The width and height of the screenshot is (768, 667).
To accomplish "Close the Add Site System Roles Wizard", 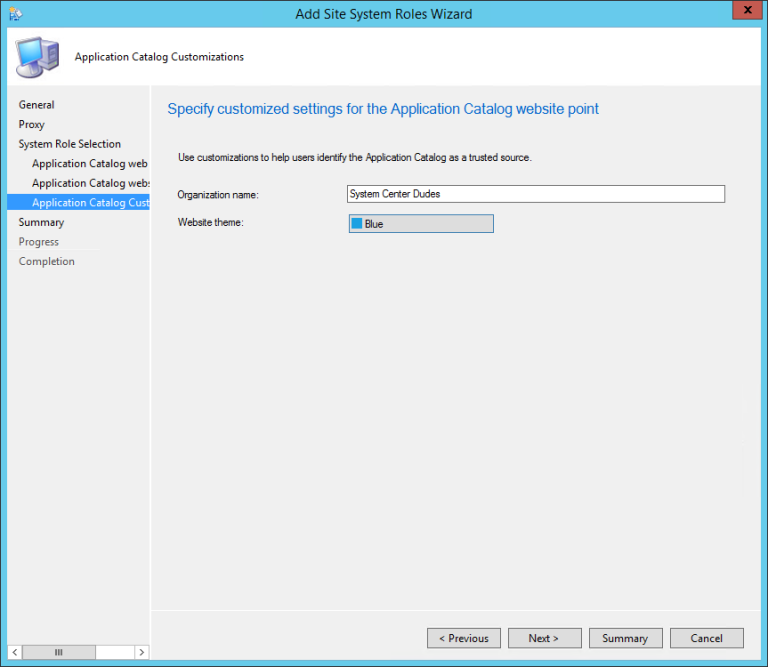I will [744, 12].
